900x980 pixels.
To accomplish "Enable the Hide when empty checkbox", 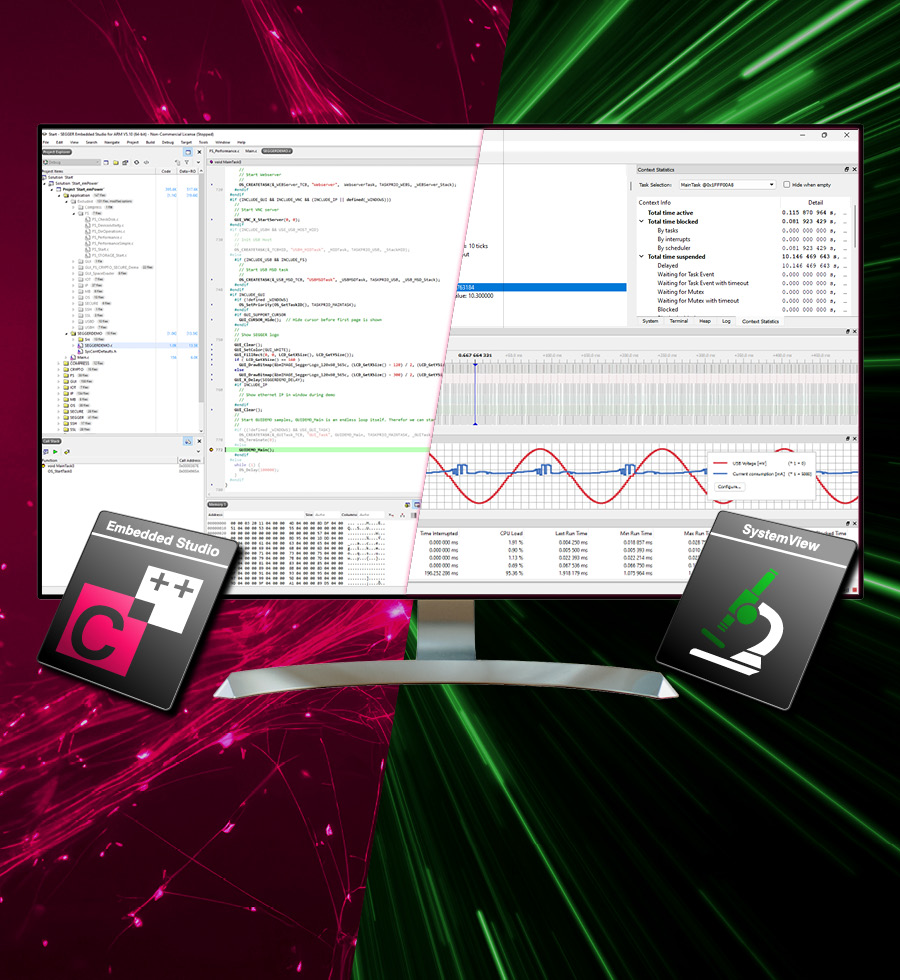I will [x=787, y=185].
